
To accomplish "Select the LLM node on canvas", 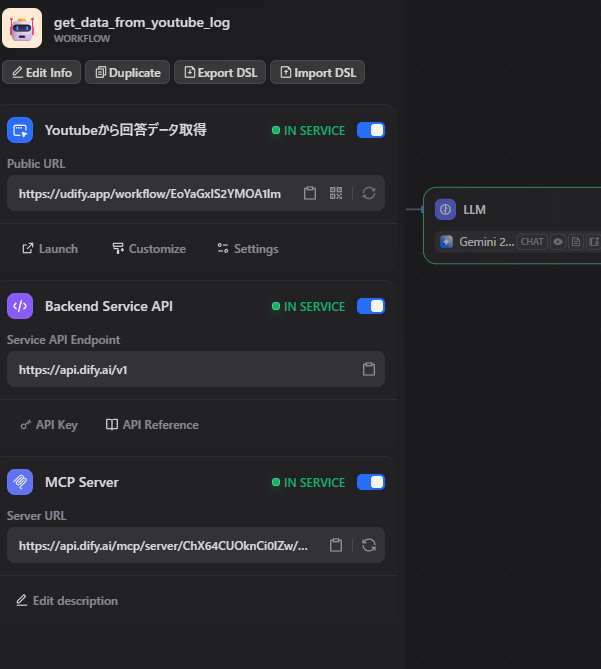I will pyautogui.click(x=512, y=225).
